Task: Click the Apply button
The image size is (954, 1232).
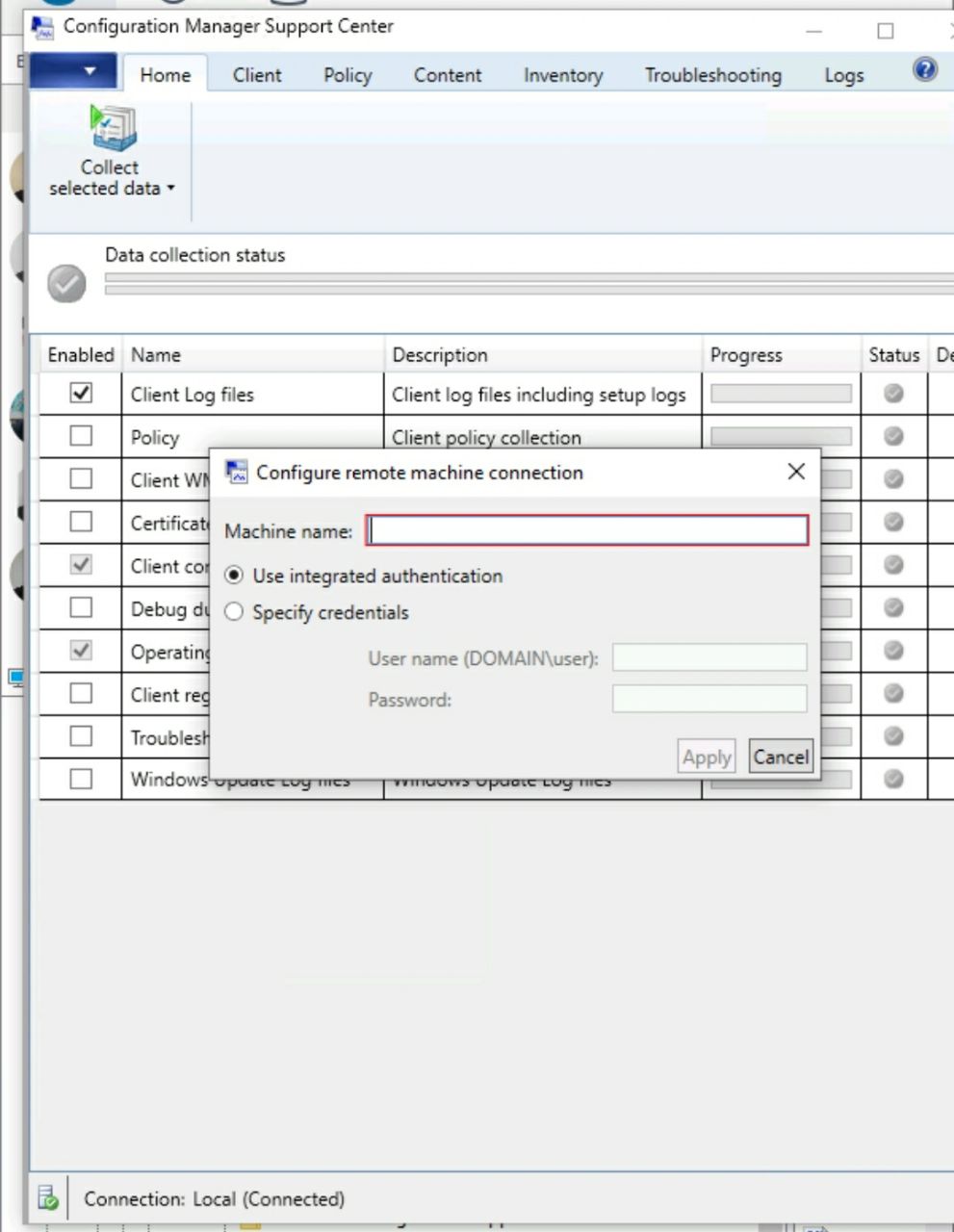Action: [x=707, y=757]
